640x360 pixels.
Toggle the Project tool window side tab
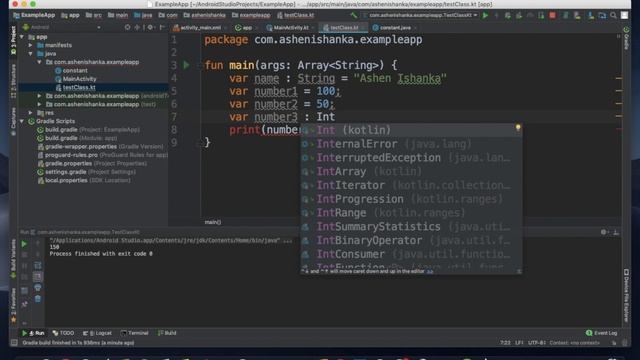[x=13, y=41]
